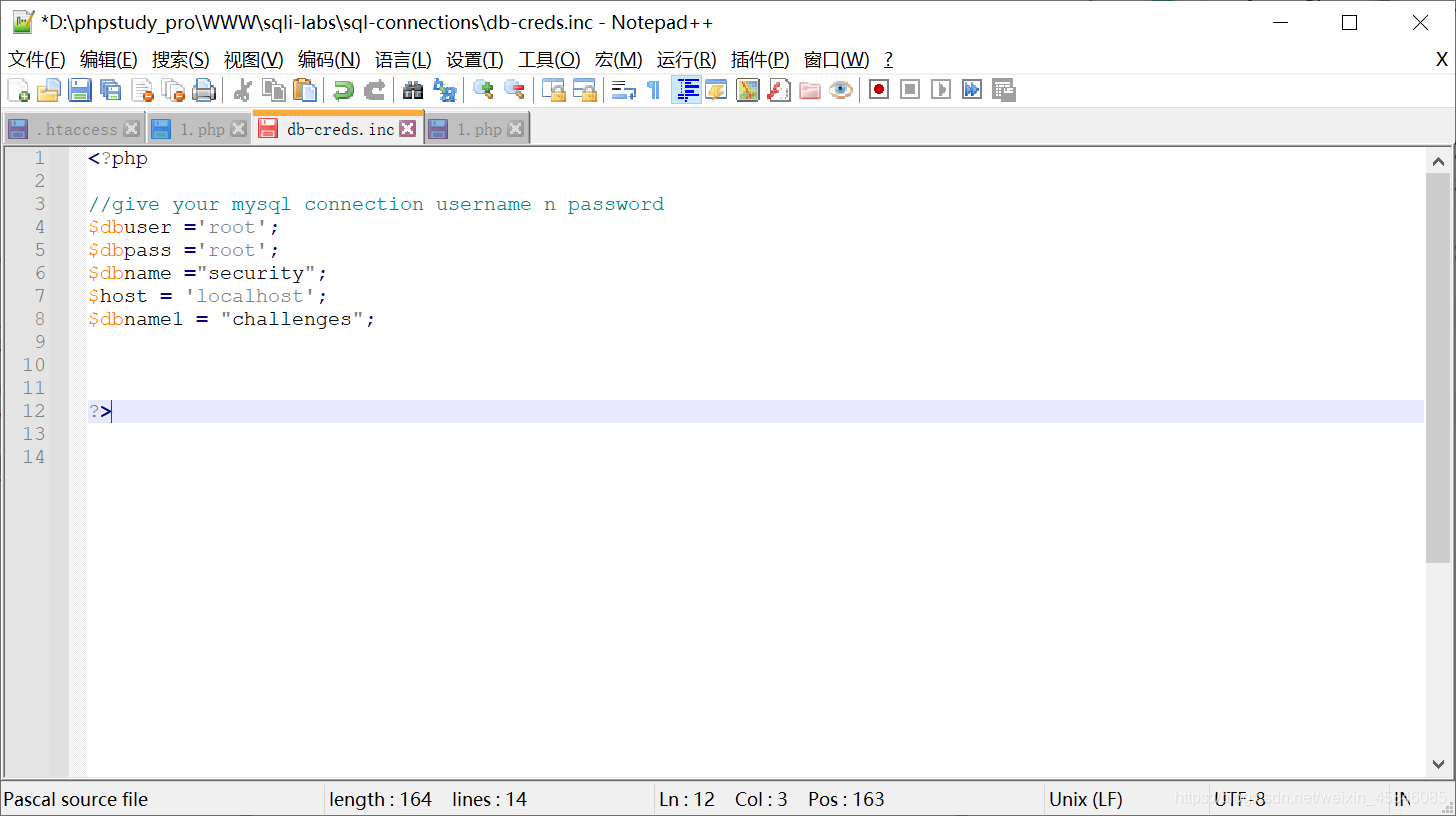
Task: Save the current file with Save icon
Action: pos(80,90)
